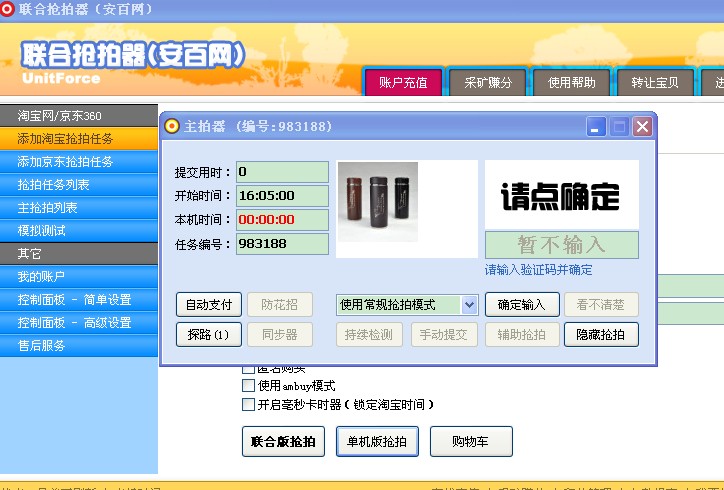
Task: Enable the 开启毫秒卡时器 checkbox
Action: [x=249, y=405]
